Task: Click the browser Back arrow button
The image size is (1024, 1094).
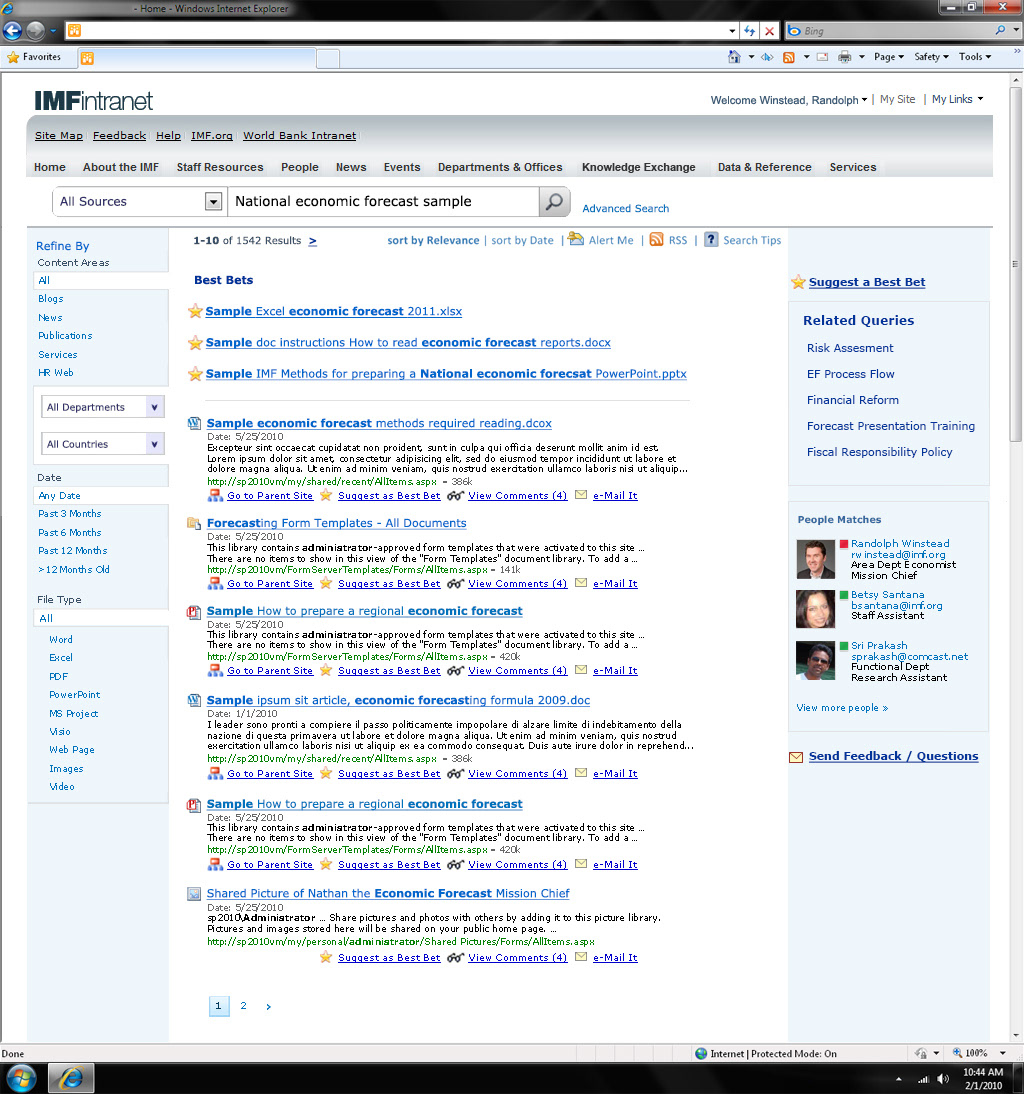Action: click(x=13, y=31)
